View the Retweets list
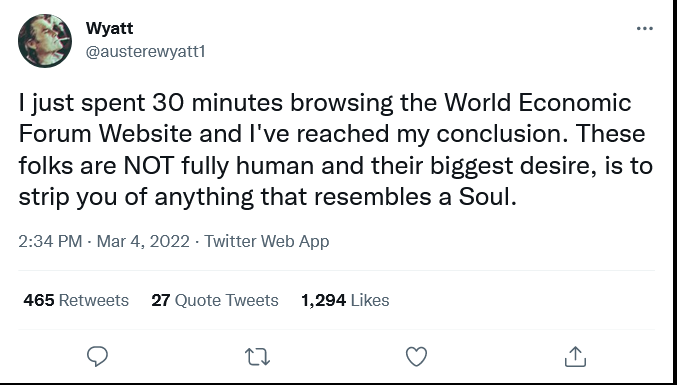 click(x=93, y=300)
